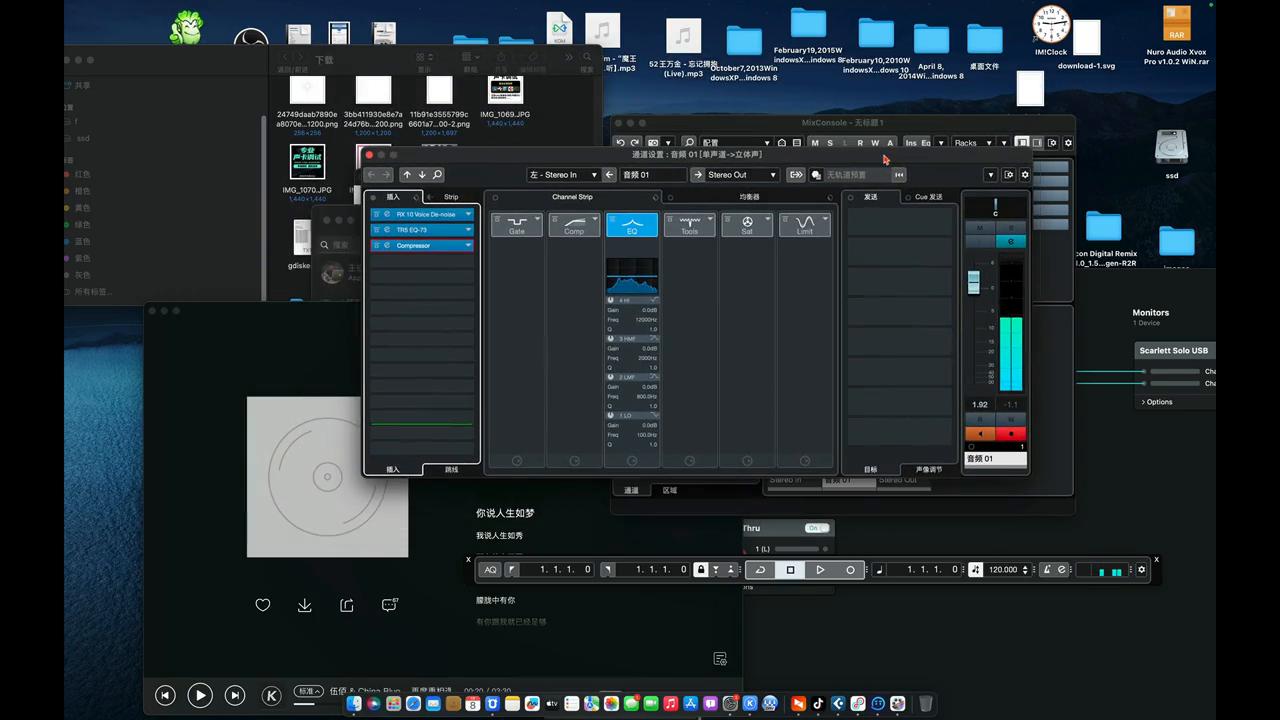Switch to the Strip tab

[x=451, y=197]
